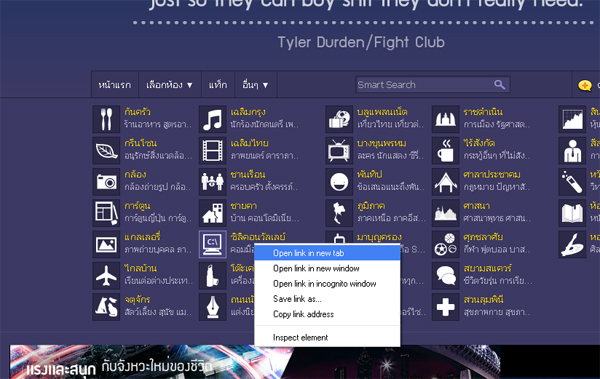Open the แท็ก navigation item

point(218,85)
